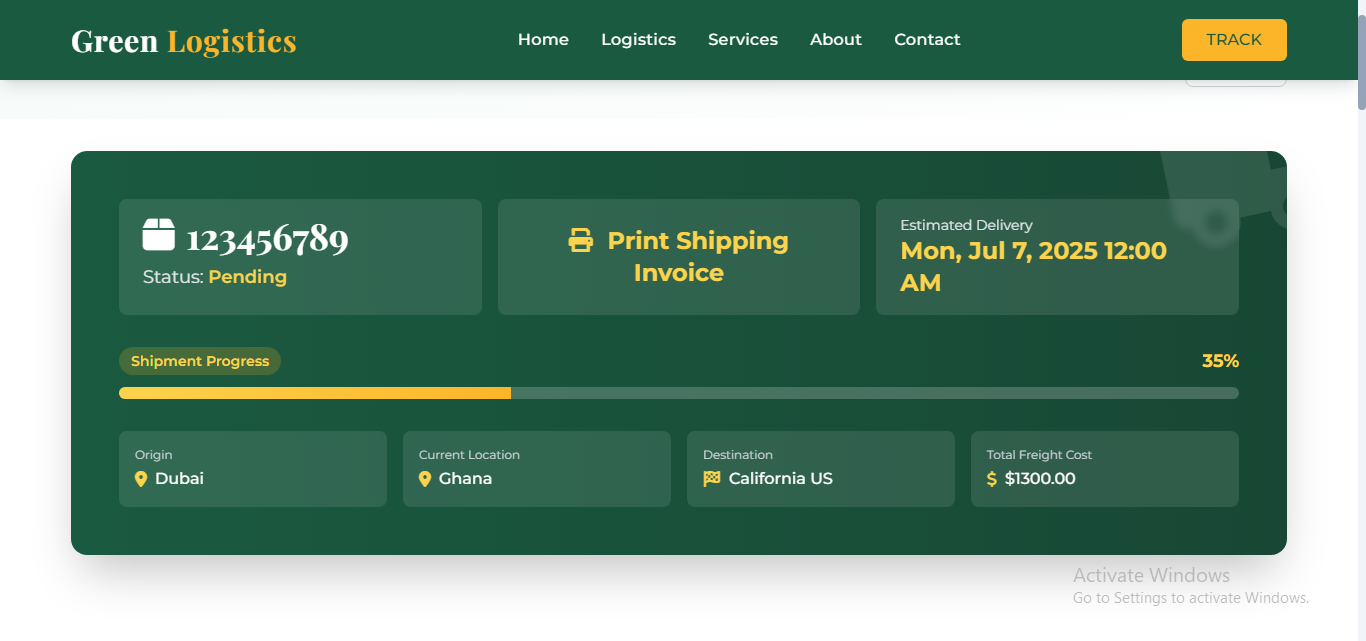The width and height of the screenshot is (1366, 641).
Task: Click the Shipment Progress label badge
Action: click(x=200, y=361)
